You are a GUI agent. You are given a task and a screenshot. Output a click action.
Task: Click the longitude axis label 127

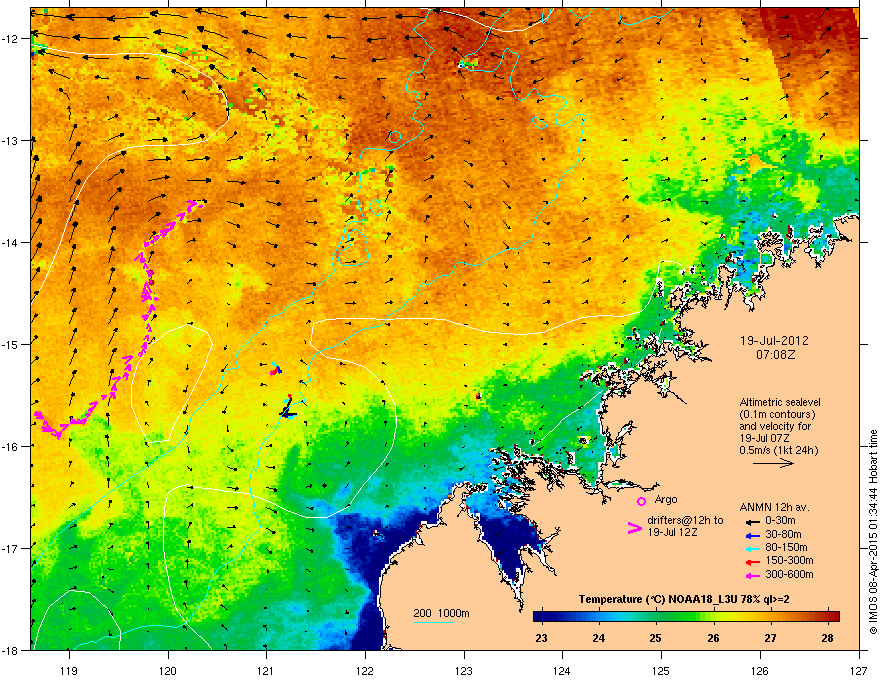pos(859,670)
